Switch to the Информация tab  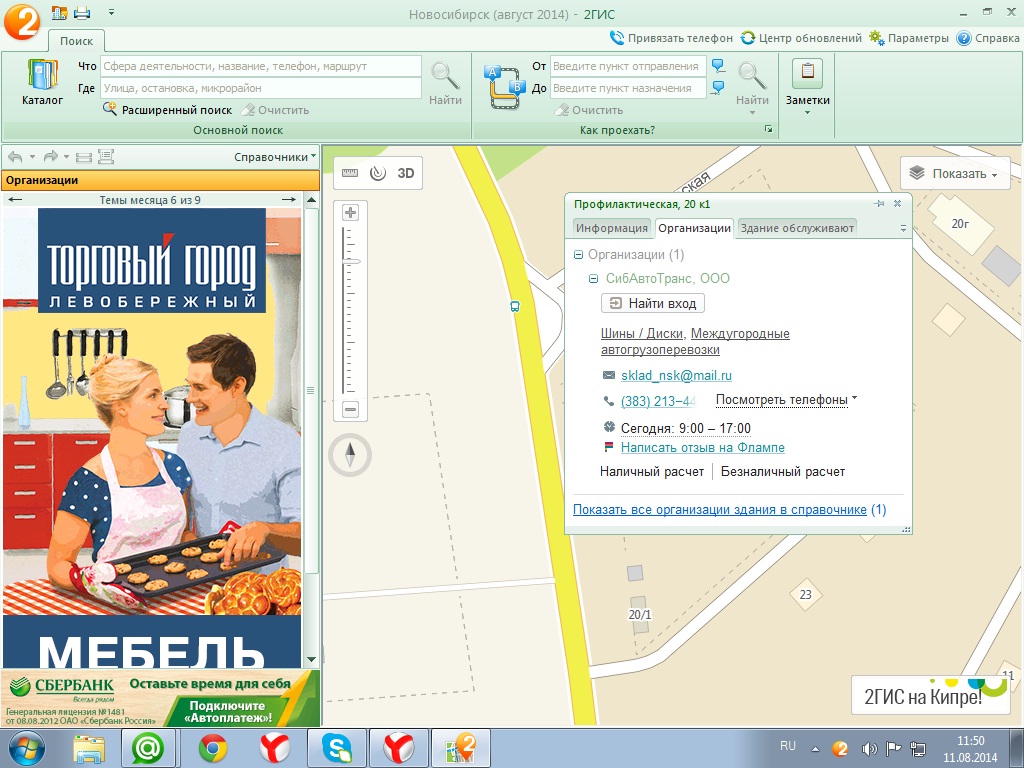pos(611,228)
